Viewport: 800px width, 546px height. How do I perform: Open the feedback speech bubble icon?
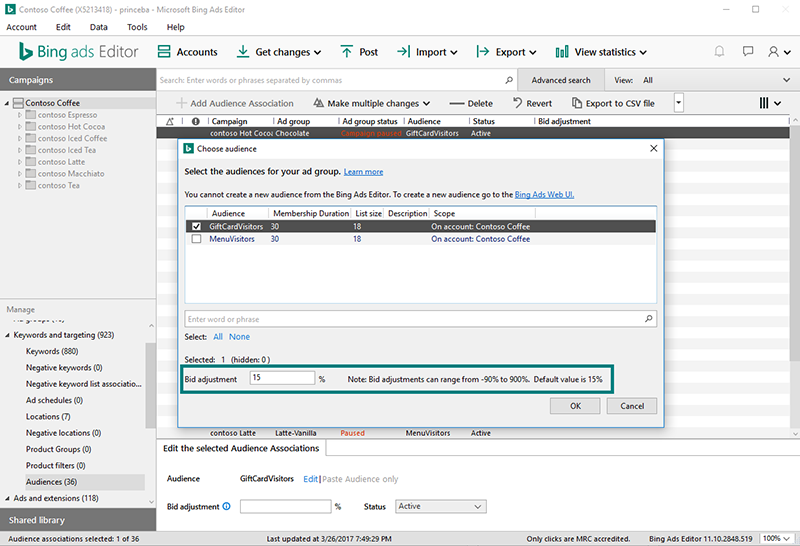point(747,52)
